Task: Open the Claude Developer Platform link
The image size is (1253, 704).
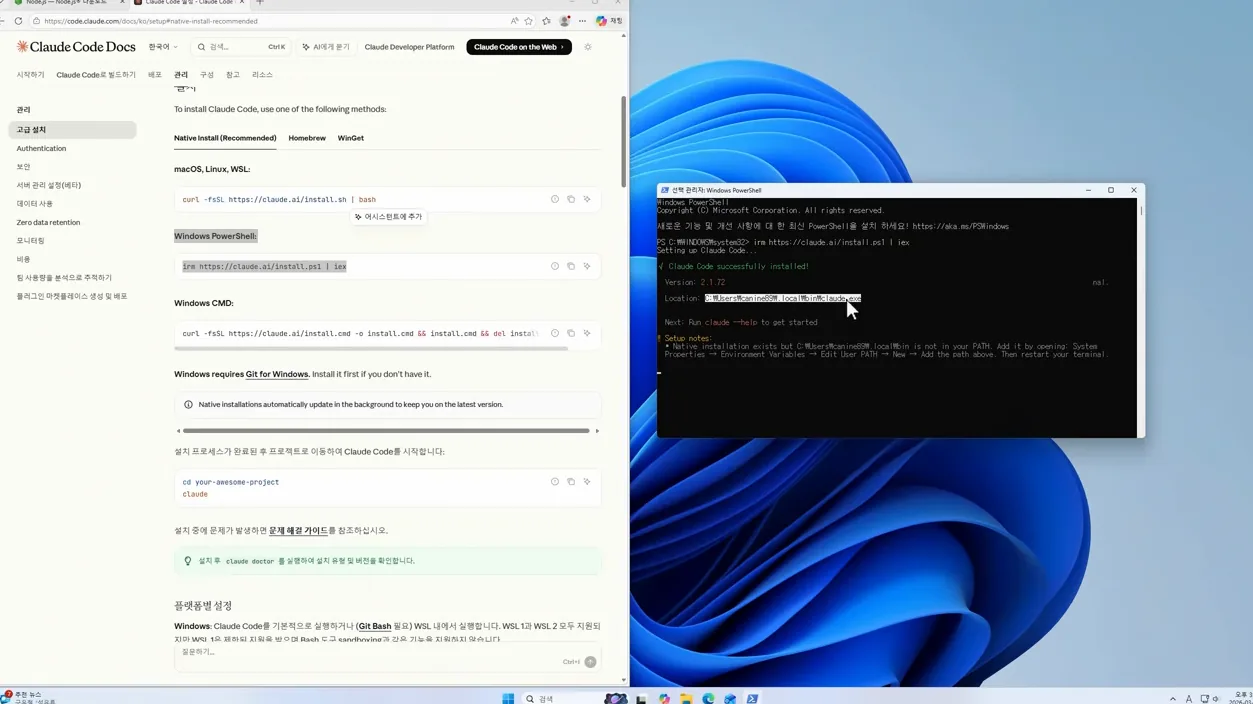Action: click(409, 47)
